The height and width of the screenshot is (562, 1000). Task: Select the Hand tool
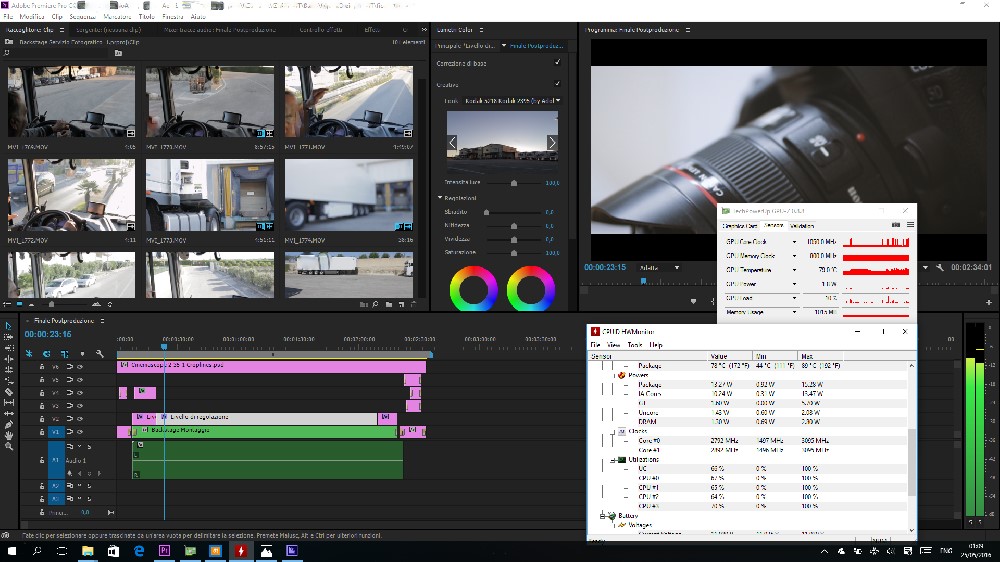pyautogui.click(x=9, y=436)
